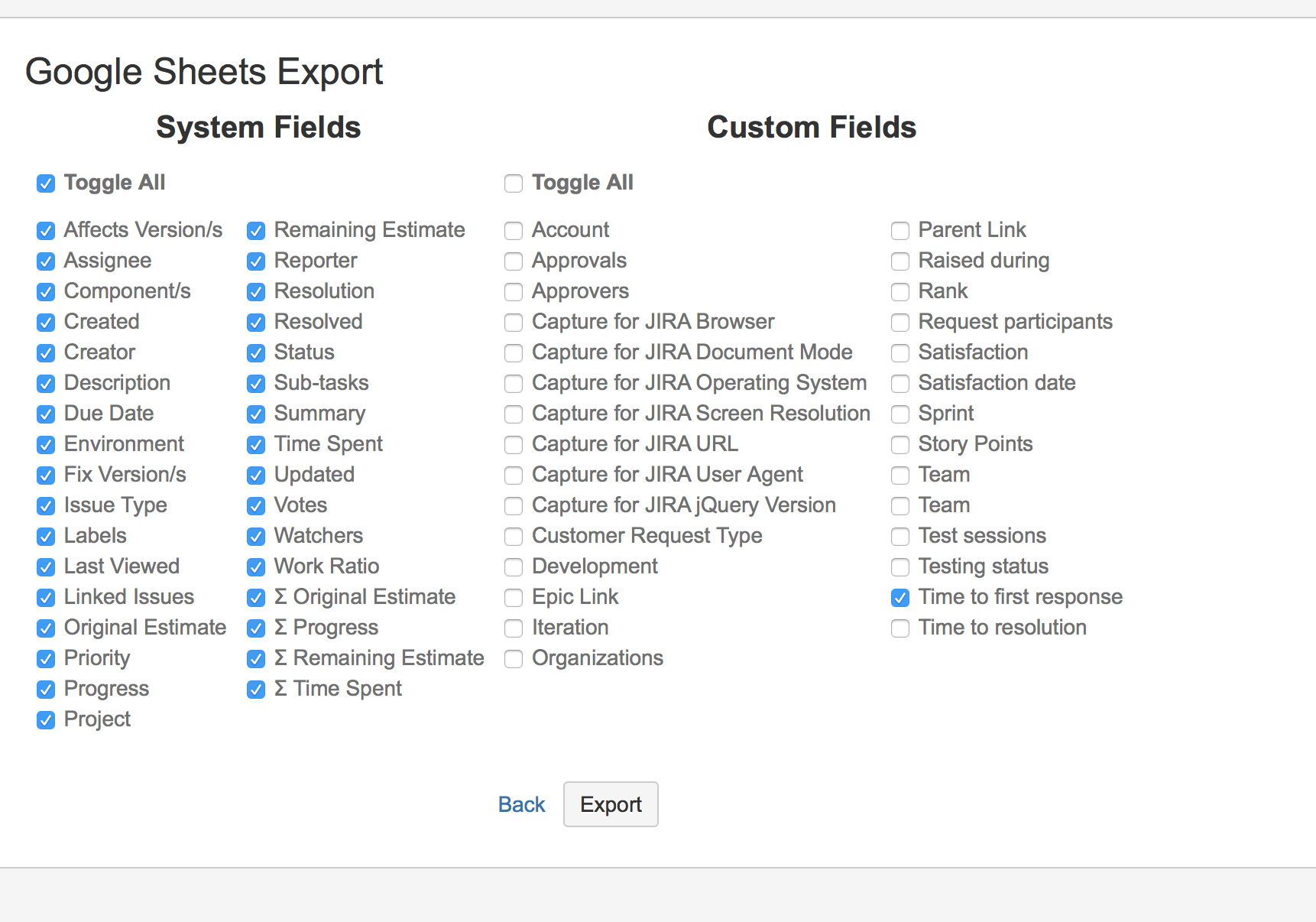Uncheck the Σ Time Spent checkbox

pos(256,690)
